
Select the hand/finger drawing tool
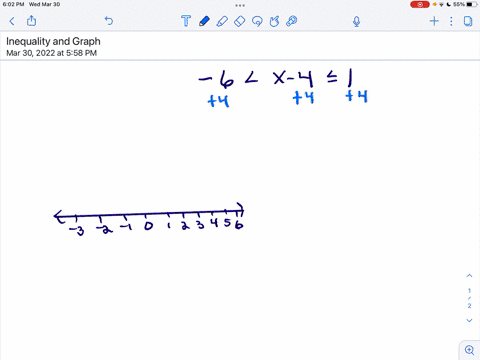[x=274, y=21]
